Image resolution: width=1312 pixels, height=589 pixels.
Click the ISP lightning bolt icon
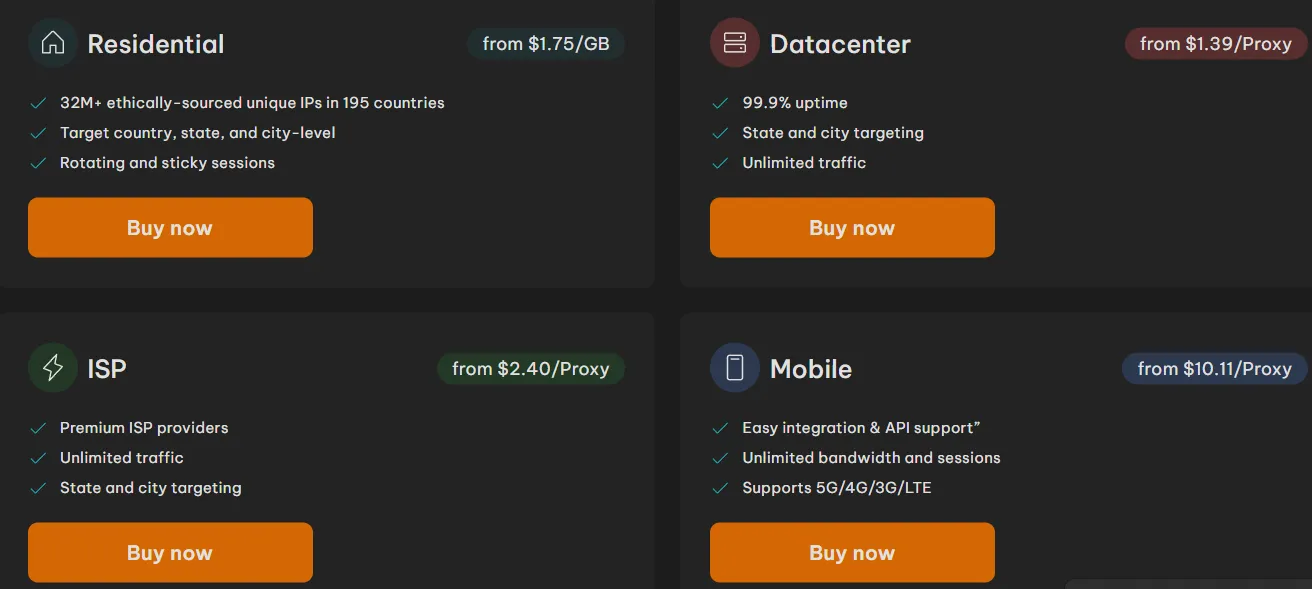click(x=53, y=368)
